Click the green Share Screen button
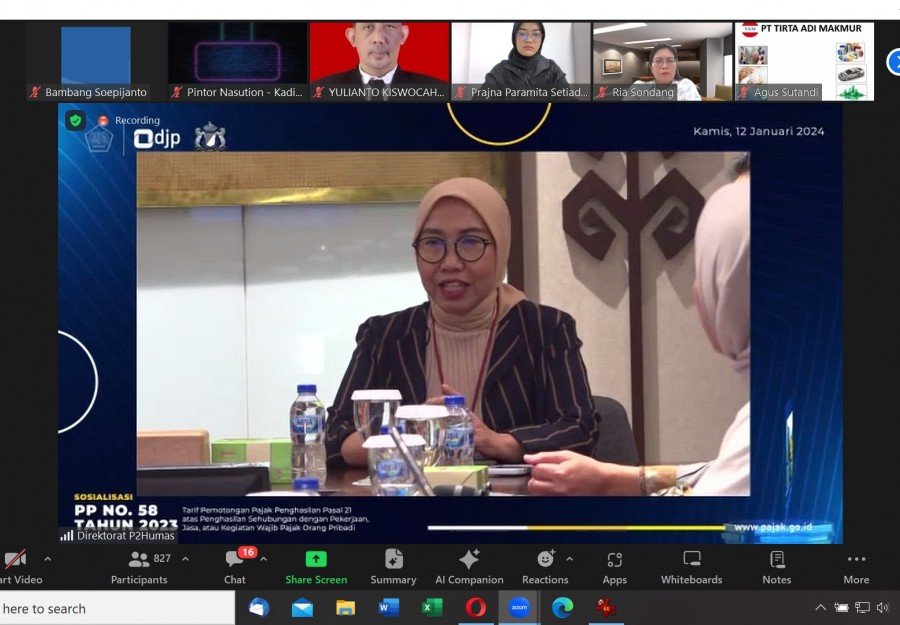This screenshot has width=900, height=625. click(316, 566)
